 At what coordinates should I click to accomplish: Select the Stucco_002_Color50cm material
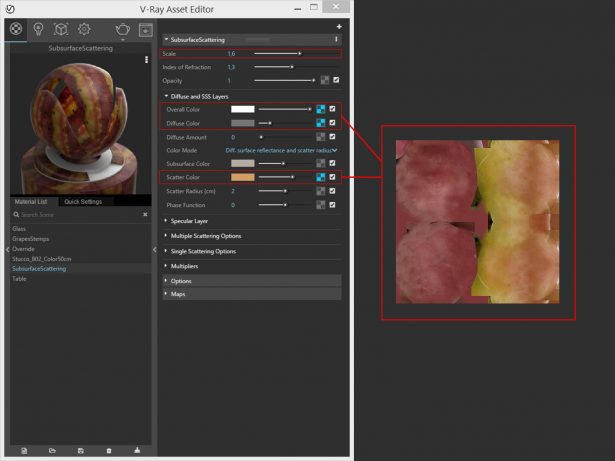42,259
